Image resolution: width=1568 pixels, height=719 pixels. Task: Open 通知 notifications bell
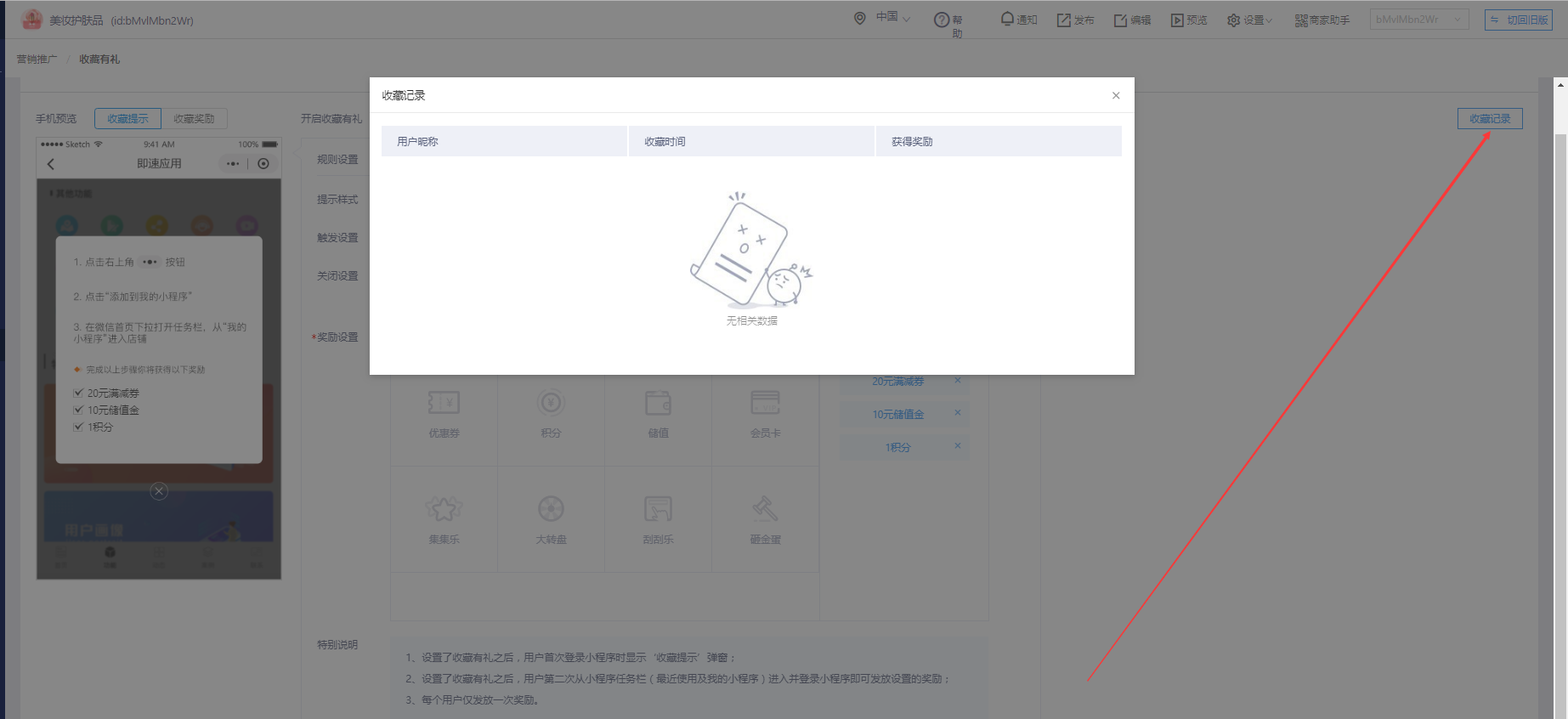coord(1018,20)
